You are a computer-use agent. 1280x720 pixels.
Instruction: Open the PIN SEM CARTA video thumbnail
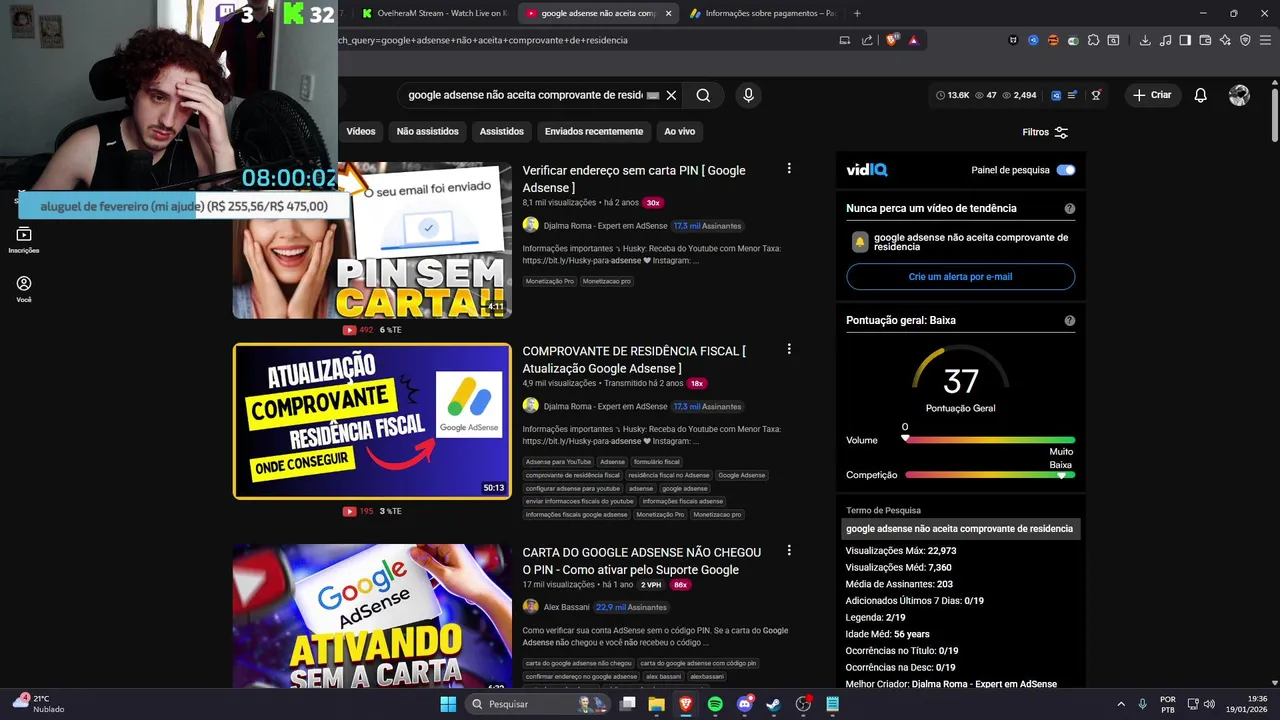372,240
